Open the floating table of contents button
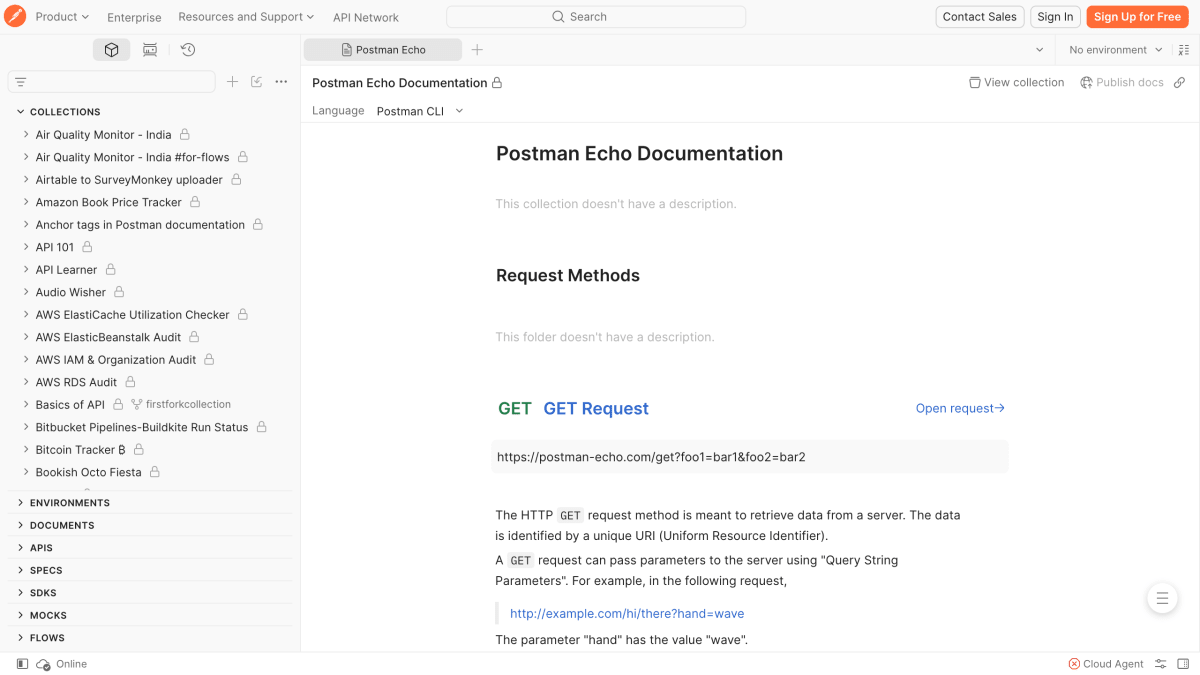 pos(1162,599)
